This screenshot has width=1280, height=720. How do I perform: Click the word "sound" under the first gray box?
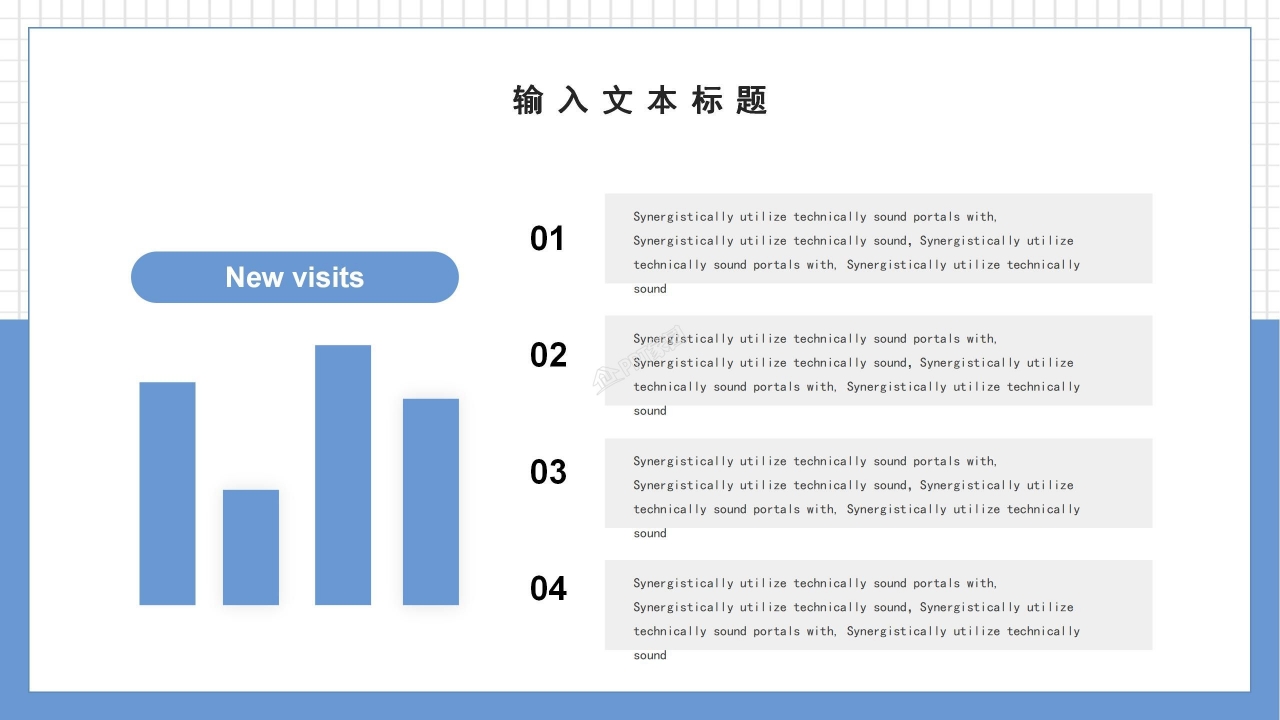coord(650,289)
